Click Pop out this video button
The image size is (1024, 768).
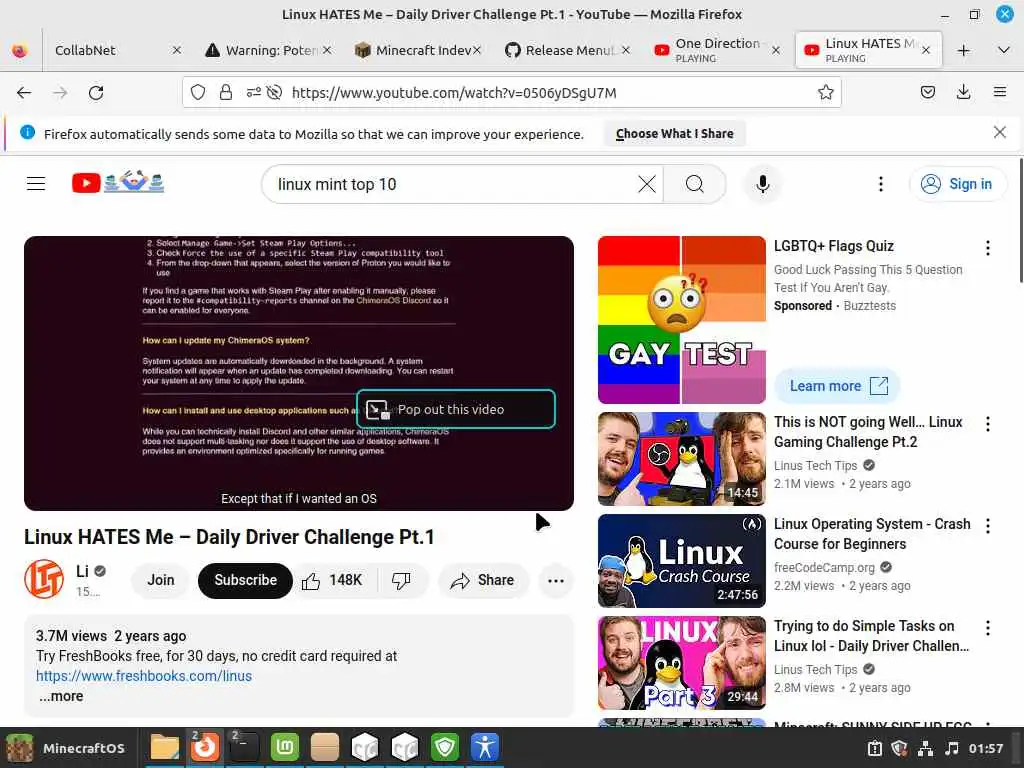456,409
